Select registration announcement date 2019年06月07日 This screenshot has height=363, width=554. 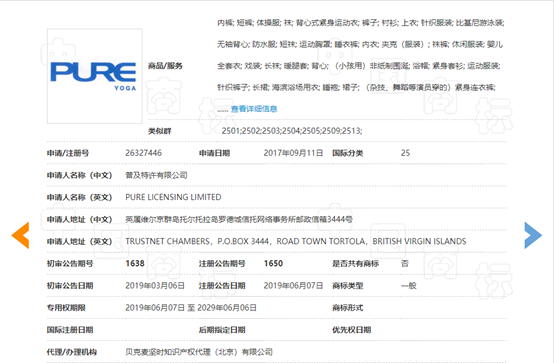(x=293, y=286)
